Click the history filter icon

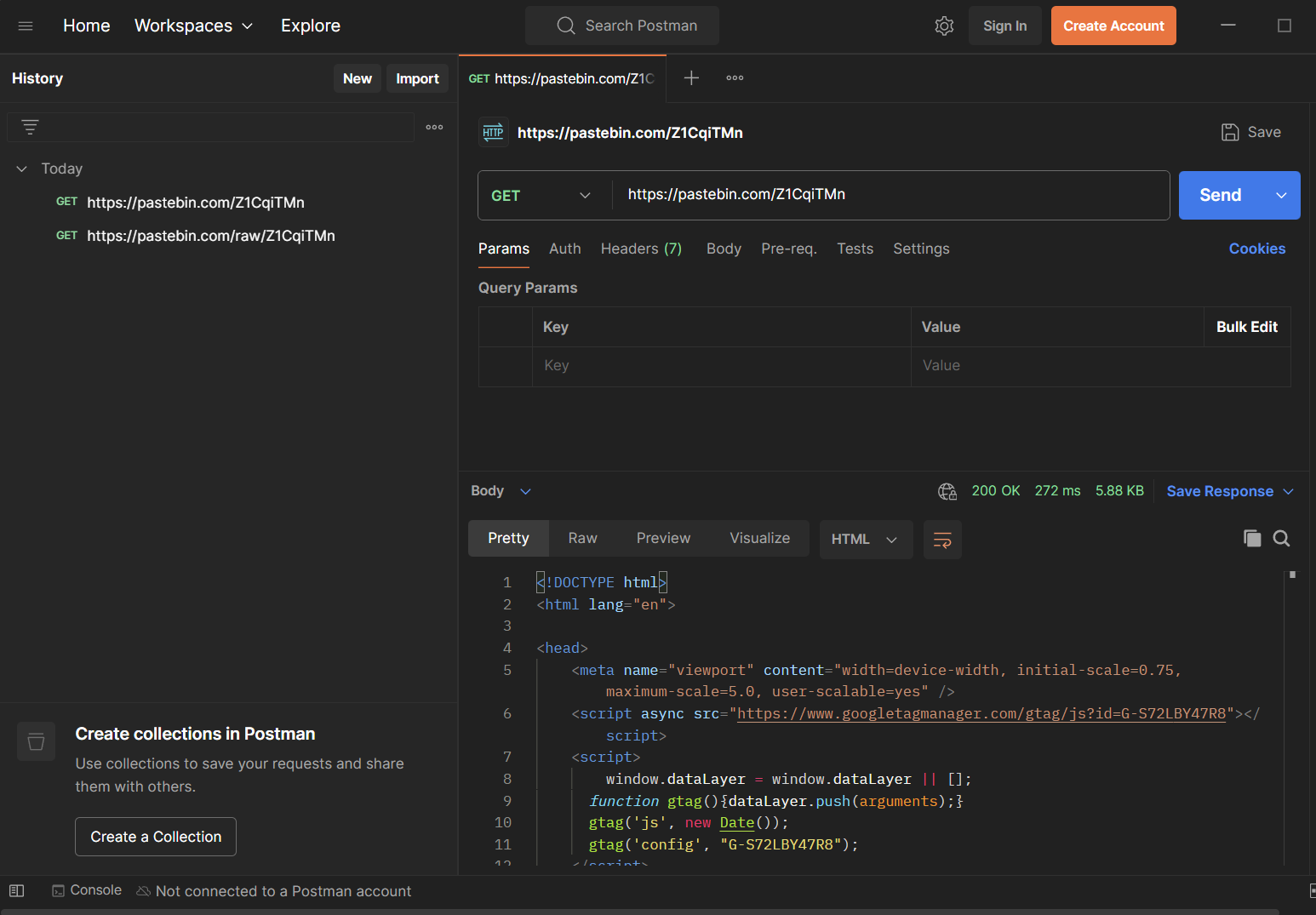(31, 127)
